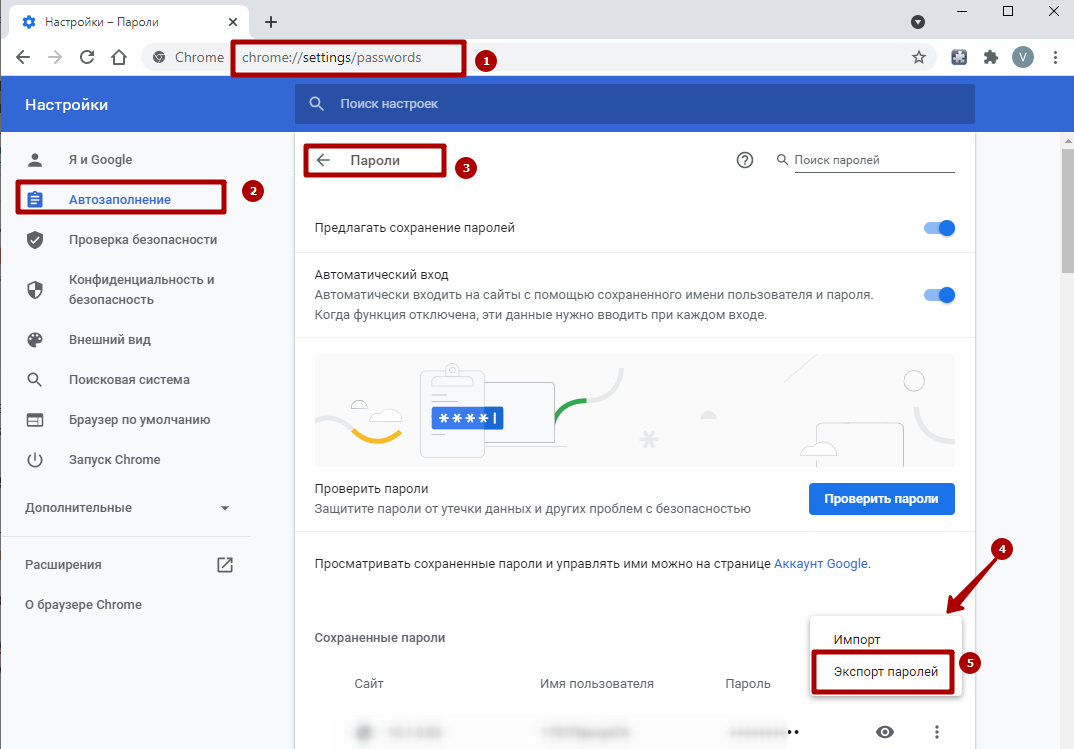
Task: Bookmark this page with the star icon
Action: click(x=918, y=57)
